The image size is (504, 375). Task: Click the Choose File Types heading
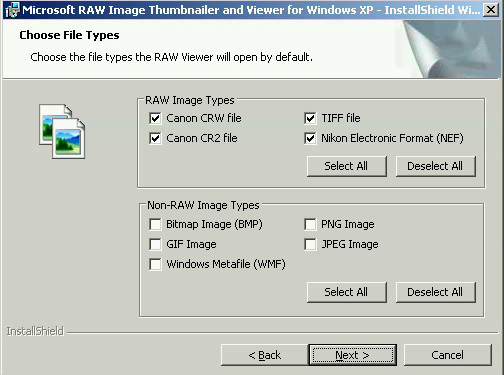[69, 35]
